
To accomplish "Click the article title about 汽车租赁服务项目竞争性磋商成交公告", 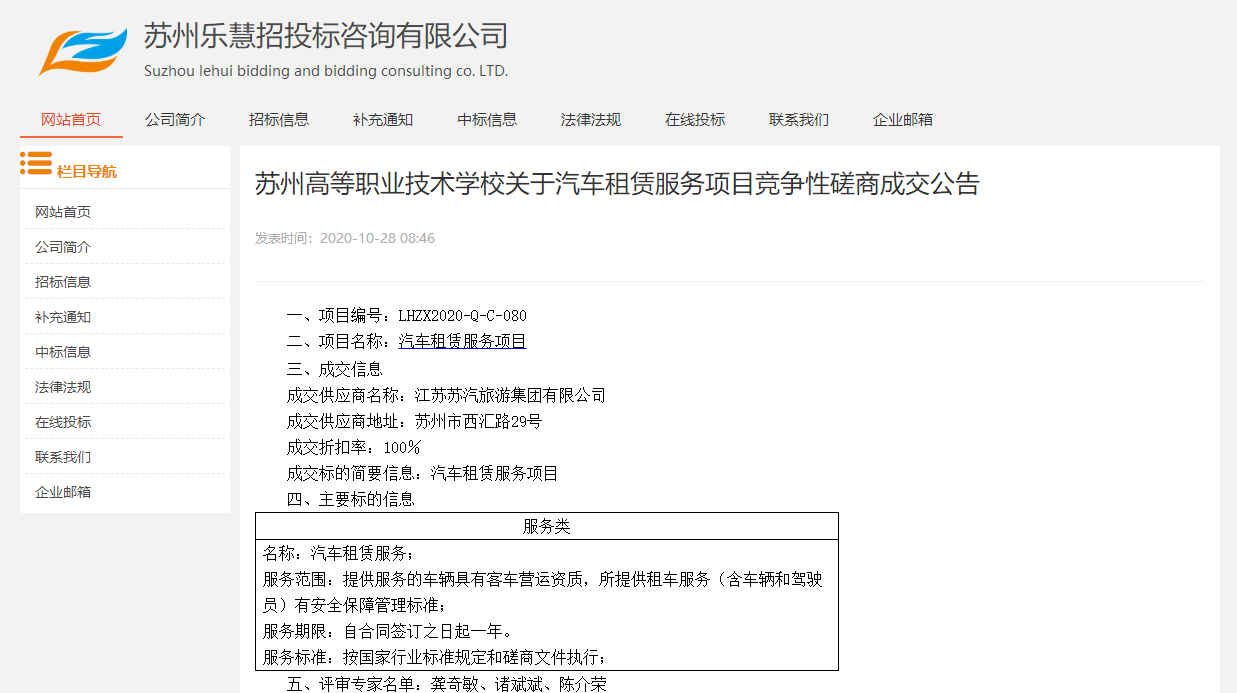I will tap(617, 184).
